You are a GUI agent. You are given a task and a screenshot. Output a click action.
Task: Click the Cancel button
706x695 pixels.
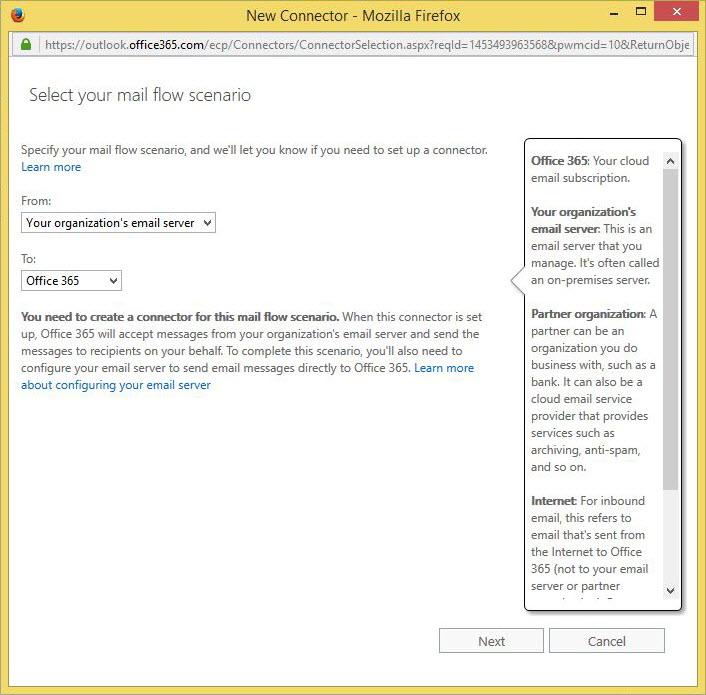tap(606, 641)
